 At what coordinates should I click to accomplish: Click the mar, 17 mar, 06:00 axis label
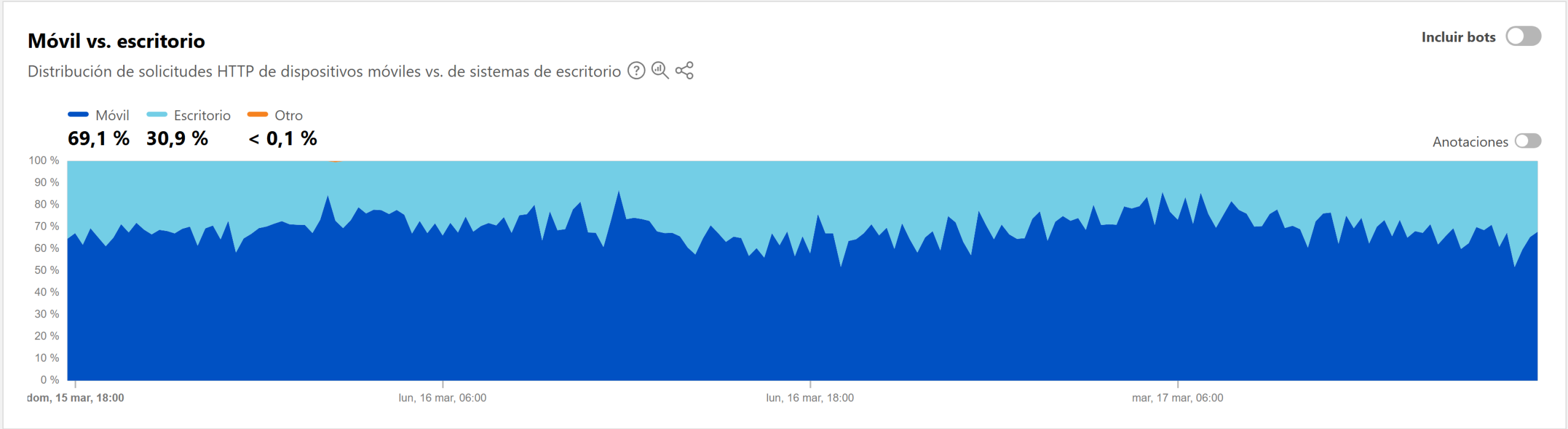coord(1177,398)
